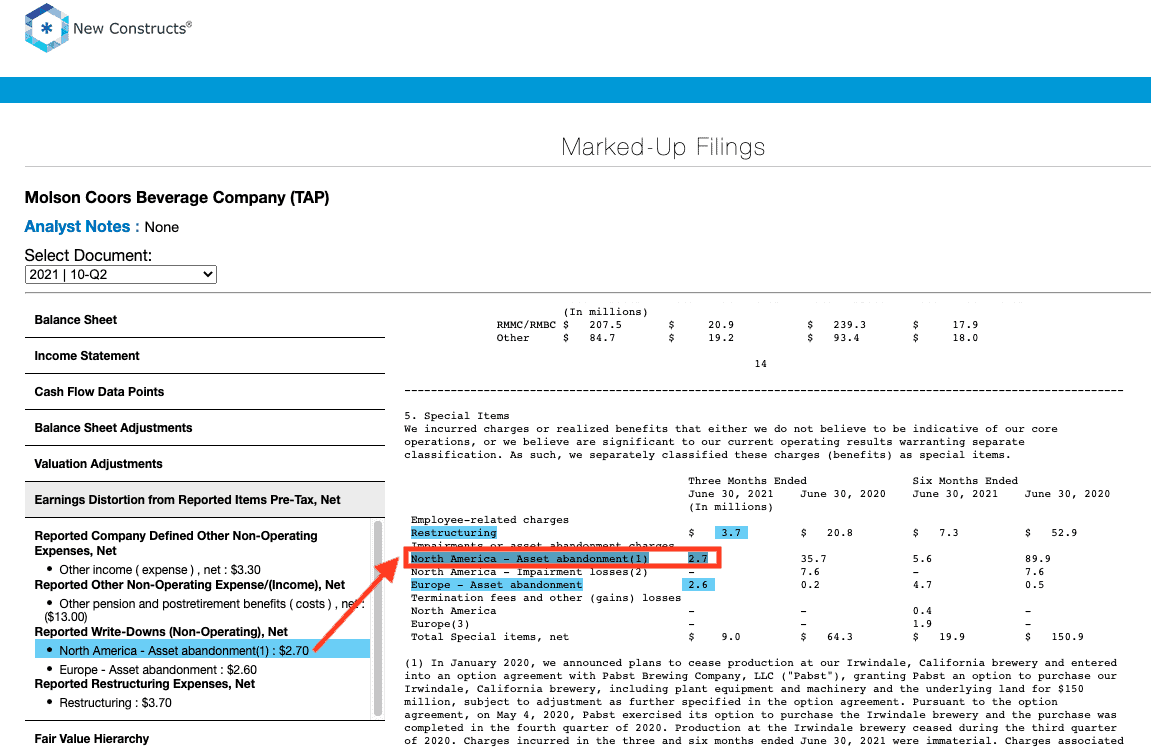Select North America Asset abandonment $2.70 item
The image size is (1151, 748).
(x=203, y=650)
